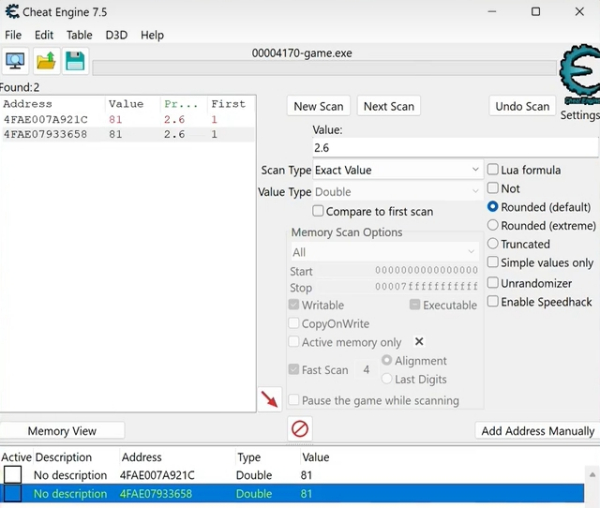Screen dimensions: 600x508
Task: Toggle the Unrandomizer checkbox
Action: [493, 283]
